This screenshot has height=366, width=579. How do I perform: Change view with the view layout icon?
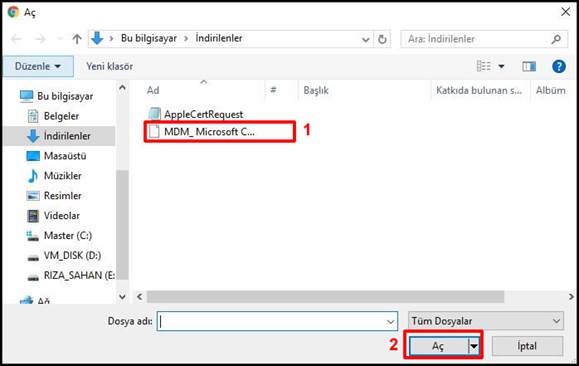(x=483, y=66)
